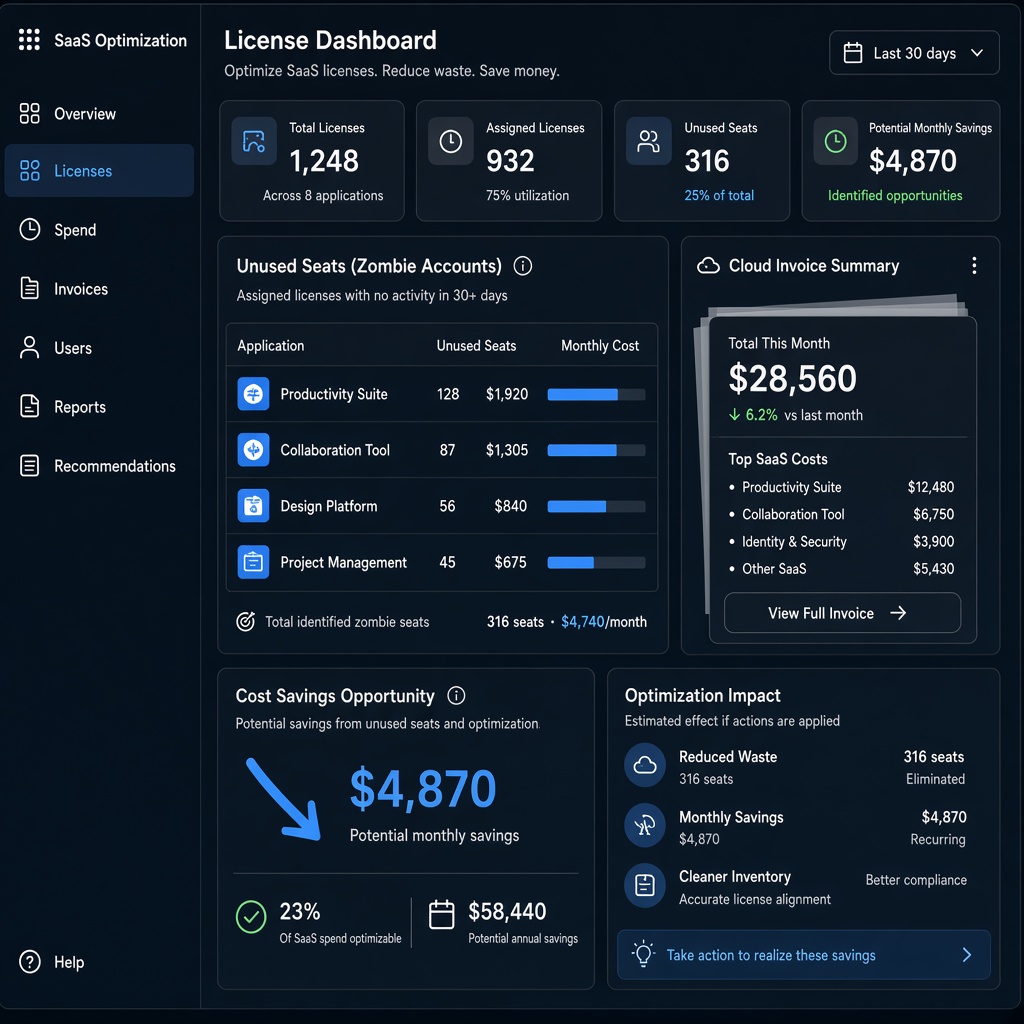Click the Reduced Waste cloud icon
The height and width of the screenshot is (1024, 1024).
(x=645, y=765)
